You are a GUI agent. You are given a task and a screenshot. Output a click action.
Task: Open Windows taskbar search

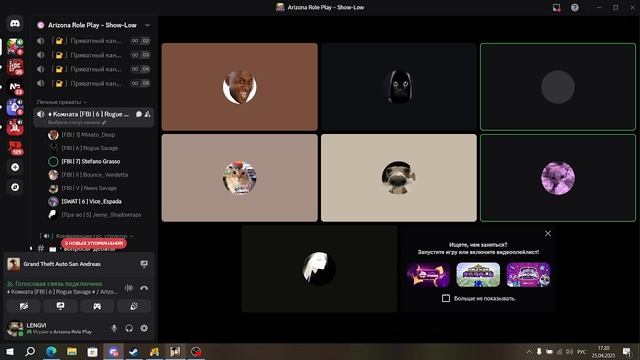(x=30, y=351)
